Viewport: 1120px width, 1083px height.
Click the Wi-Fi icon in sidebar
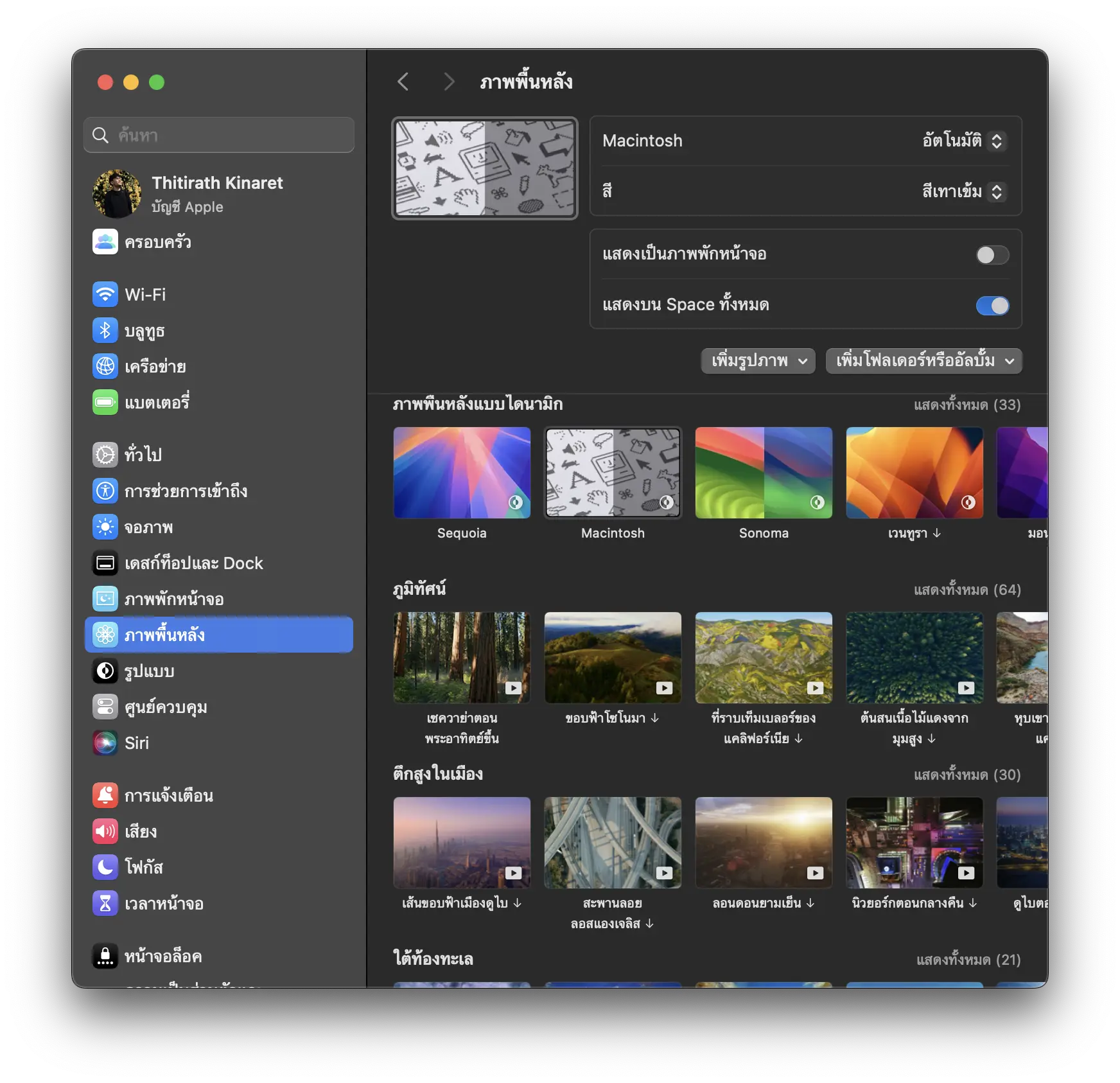pyautogui.click(x=105, y=295)
